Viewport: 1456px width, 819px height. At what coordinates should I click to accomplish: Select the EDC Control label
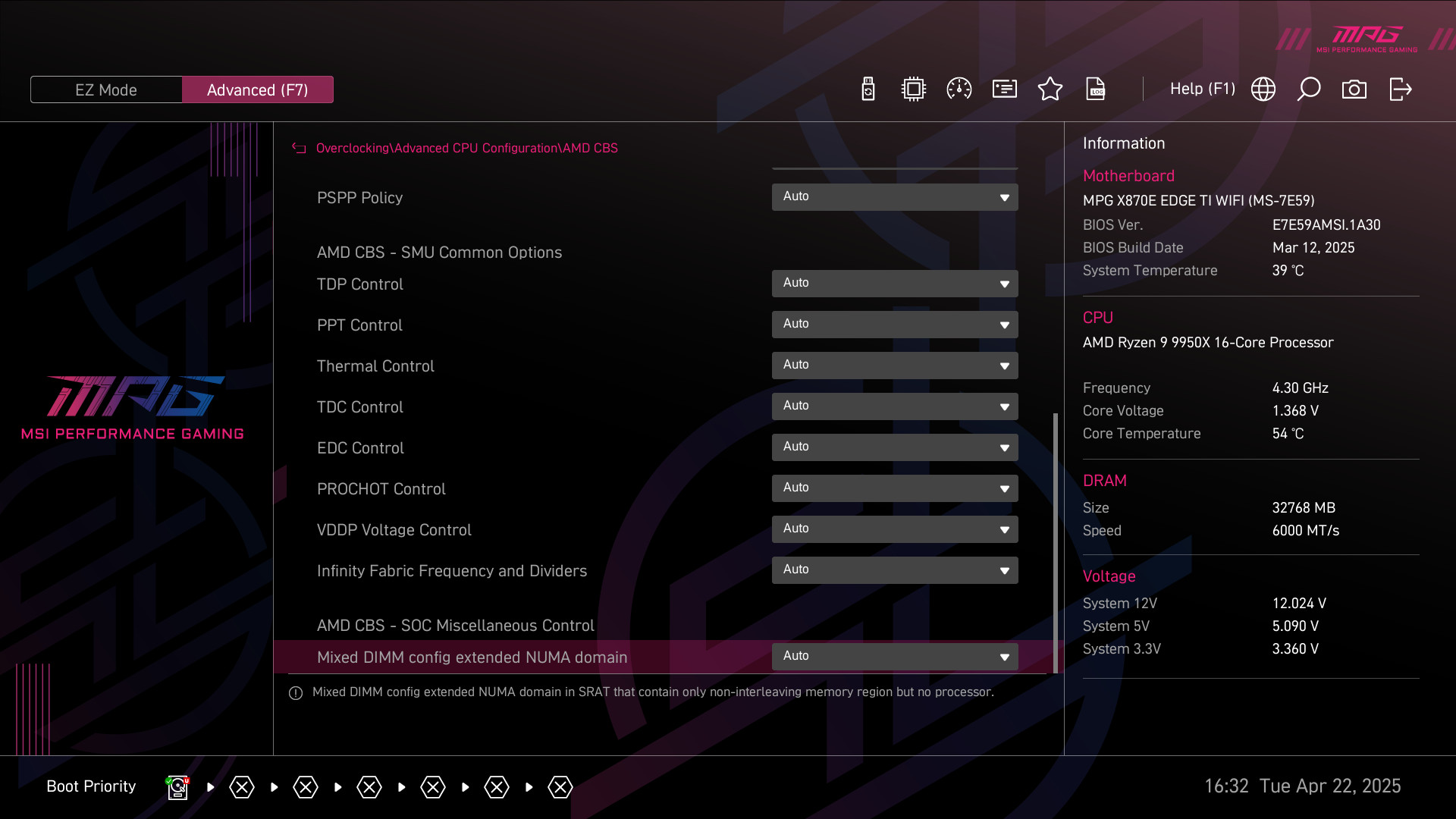360,448
